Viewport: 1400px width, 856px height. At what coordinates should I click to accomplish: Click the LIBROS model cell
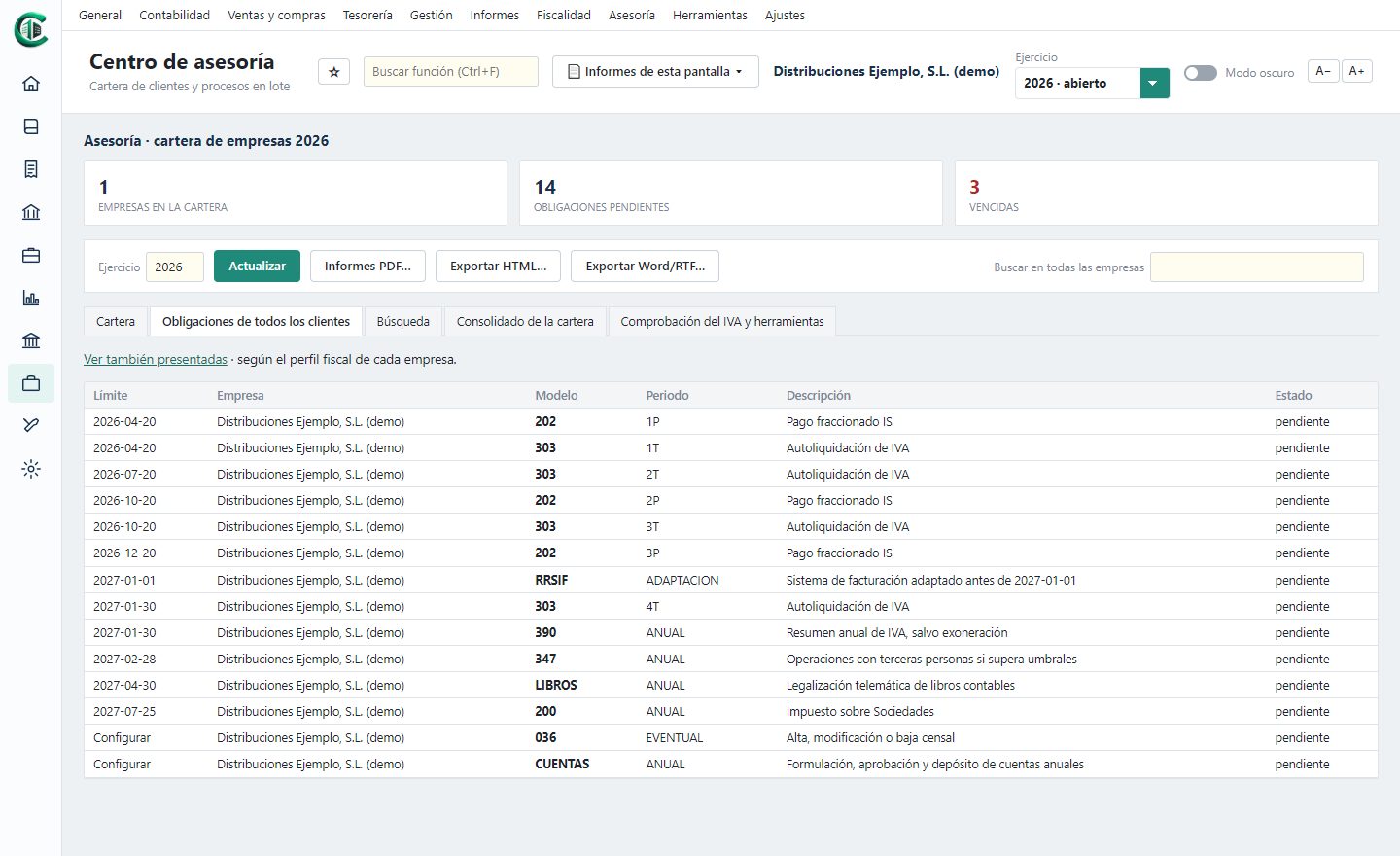pos(556,686)
